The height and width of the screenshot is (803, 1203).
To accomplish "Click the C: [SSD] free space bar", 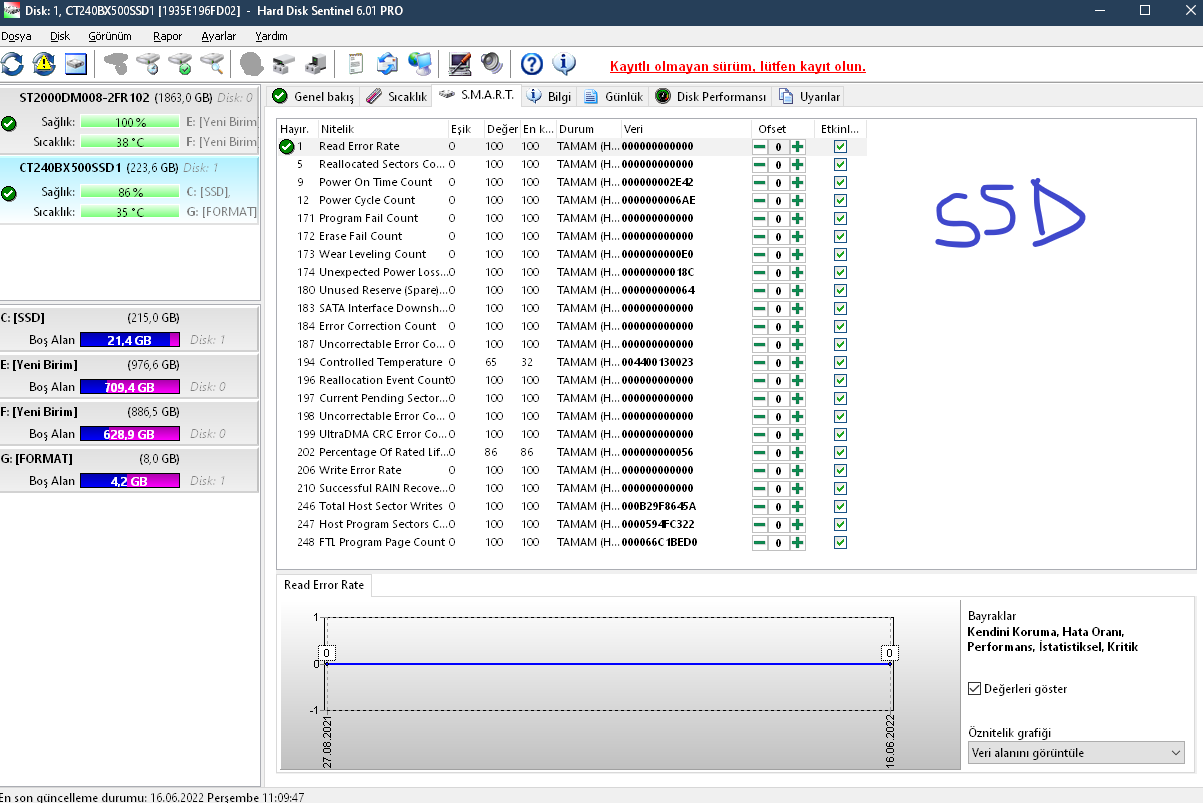I will point(129,340).
